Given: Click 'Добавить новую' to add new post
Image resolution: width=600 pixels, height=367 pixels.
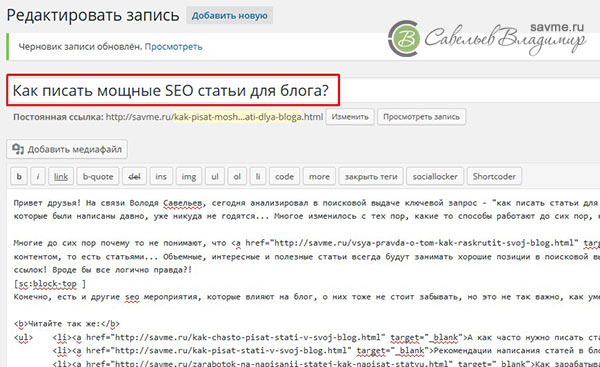Looking at the screenshot, I should point(230,16).
